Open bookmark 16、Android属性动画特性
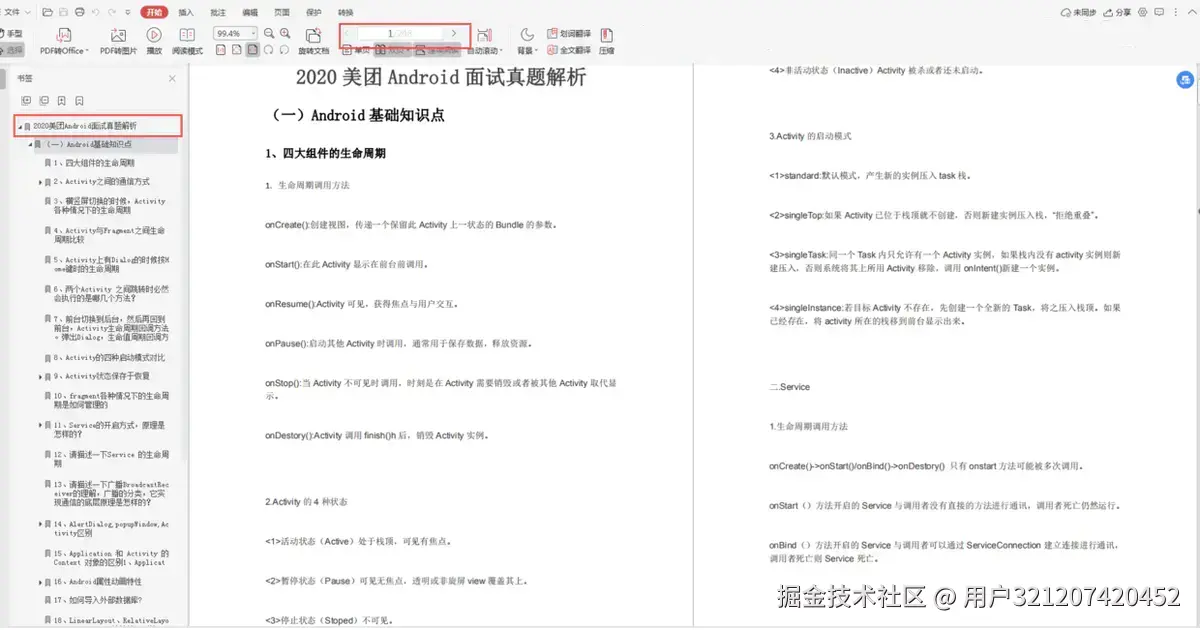The height and width of the screenshot is (630, 1200). pos(98,581)
